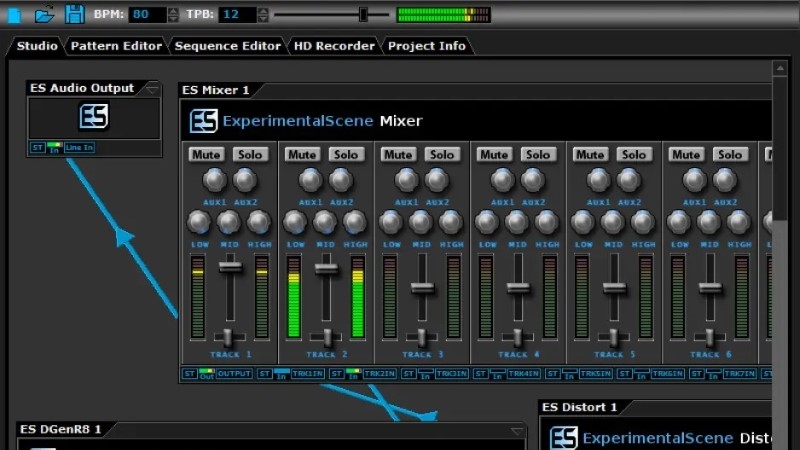Click the Save Project floppy icon
The width and height of the screenshot is (800, 450).
tap(74, 14)
